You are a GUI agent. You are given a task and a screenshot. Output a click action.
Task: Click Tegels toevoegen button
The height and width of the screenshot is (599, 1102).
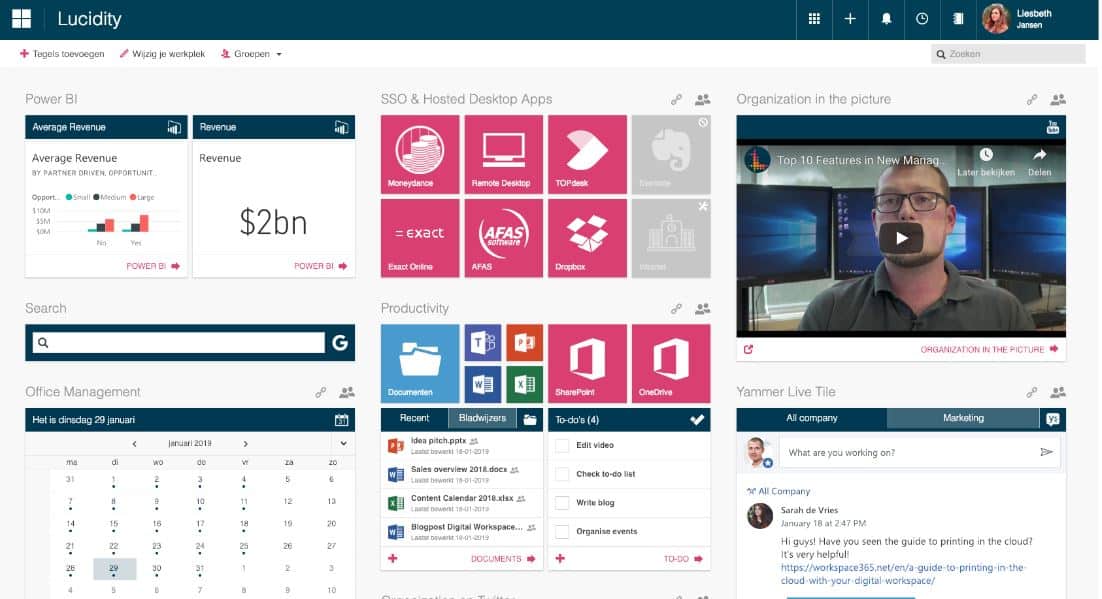pos(62,54)
